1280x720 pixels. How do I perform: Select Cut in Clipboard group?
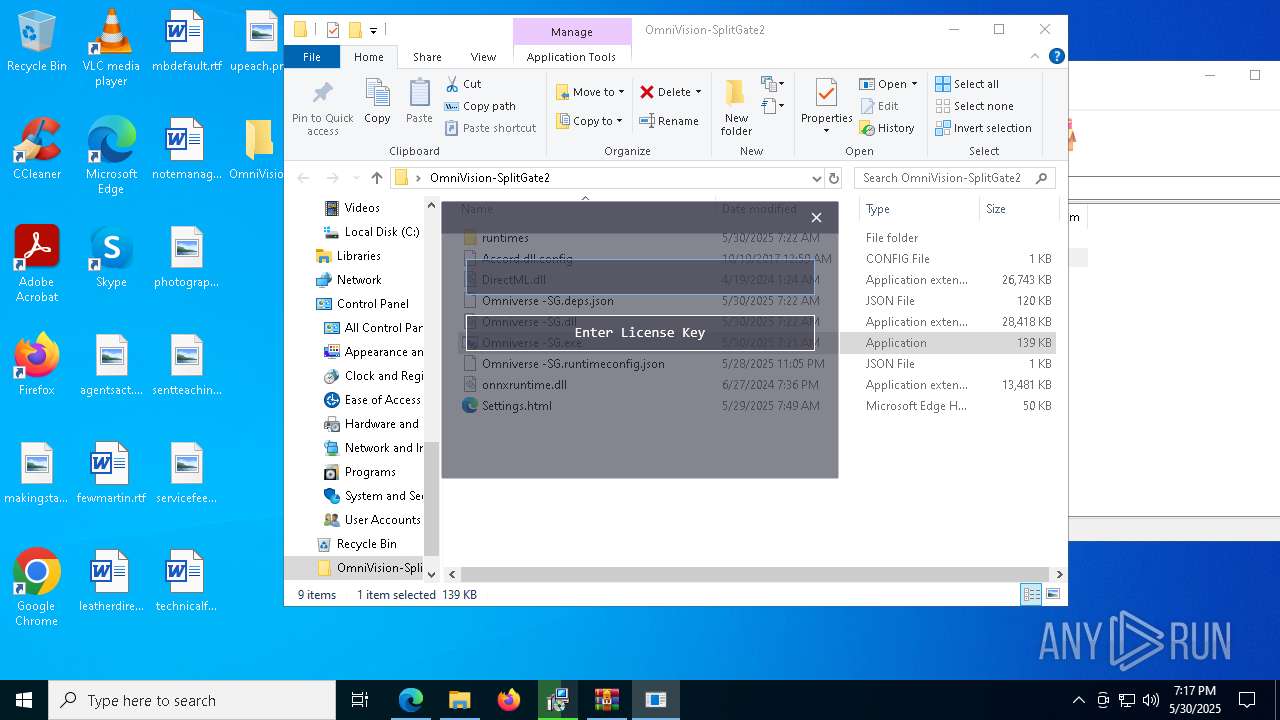(463, 84)
